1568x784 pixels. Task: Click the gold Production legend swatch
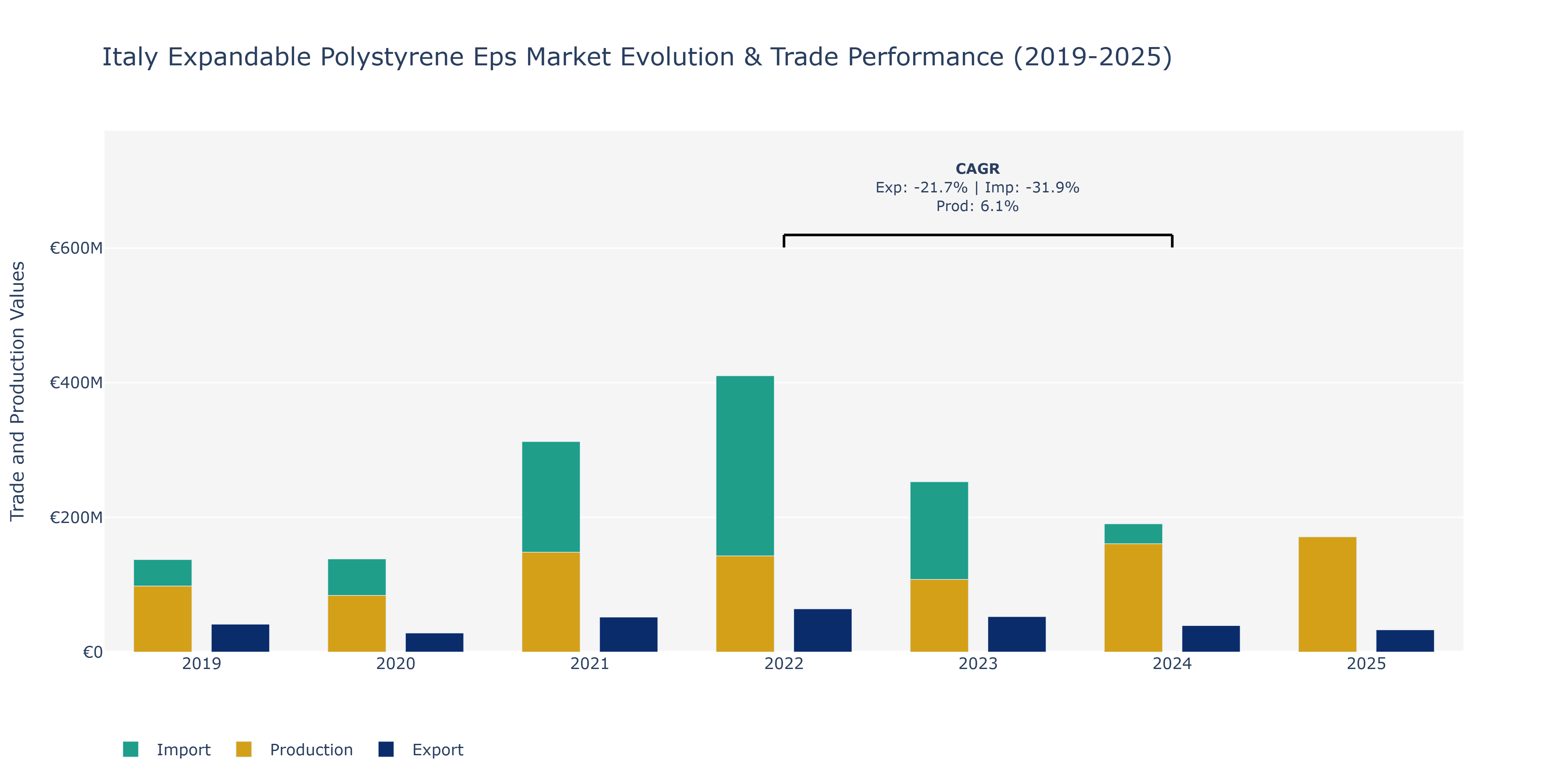tap(243, 749)
